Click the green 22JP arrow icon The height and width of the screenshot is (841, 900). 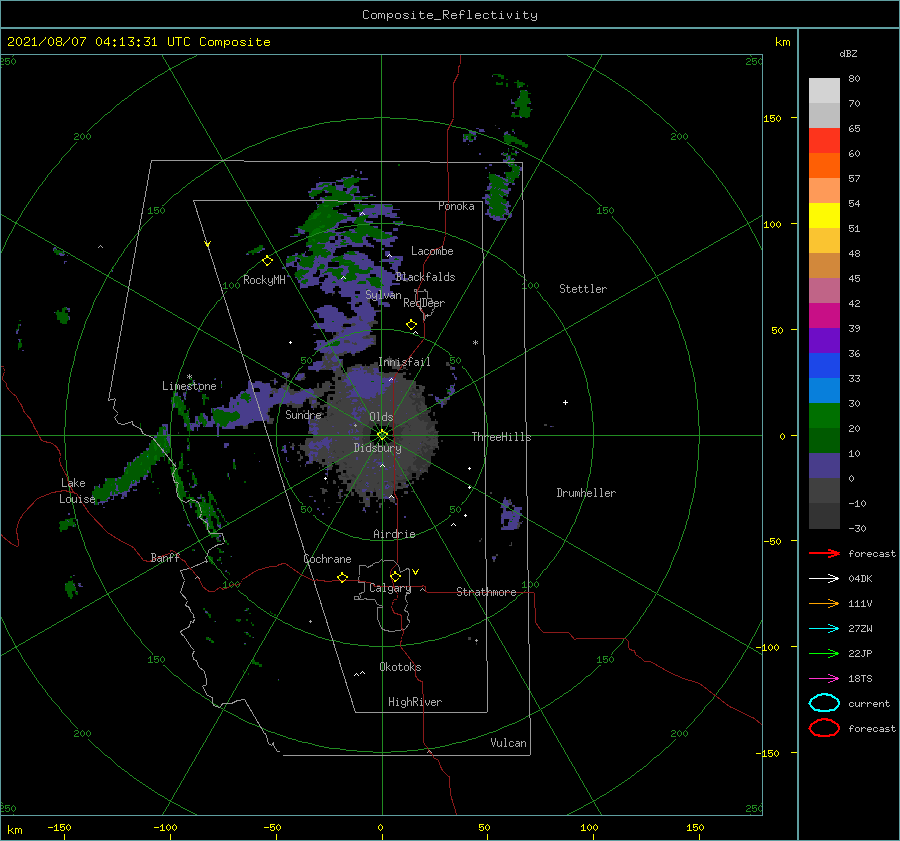tap(824, 653)
